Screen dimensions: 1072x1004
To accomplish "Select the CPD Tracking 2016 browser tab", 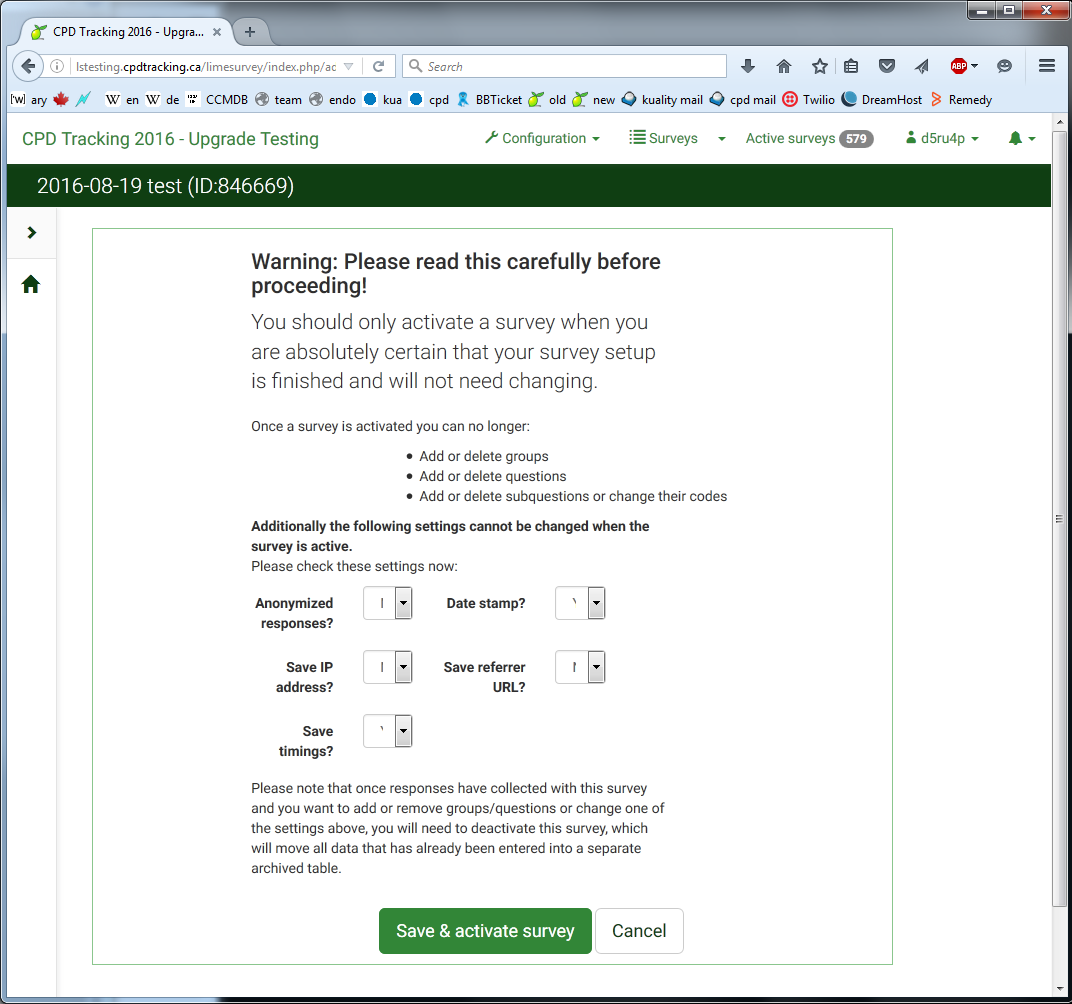I will click(x=124, y=31).
